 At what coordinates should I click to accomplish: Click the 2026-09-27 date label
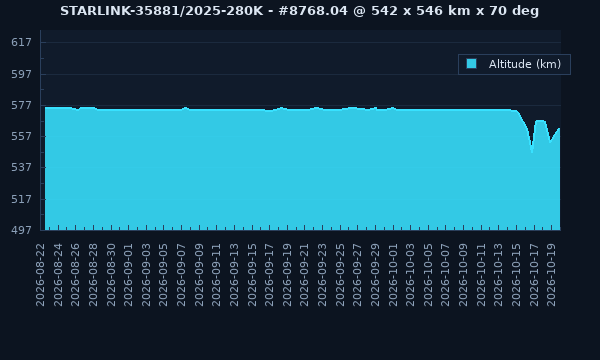[x=357, y=275]
